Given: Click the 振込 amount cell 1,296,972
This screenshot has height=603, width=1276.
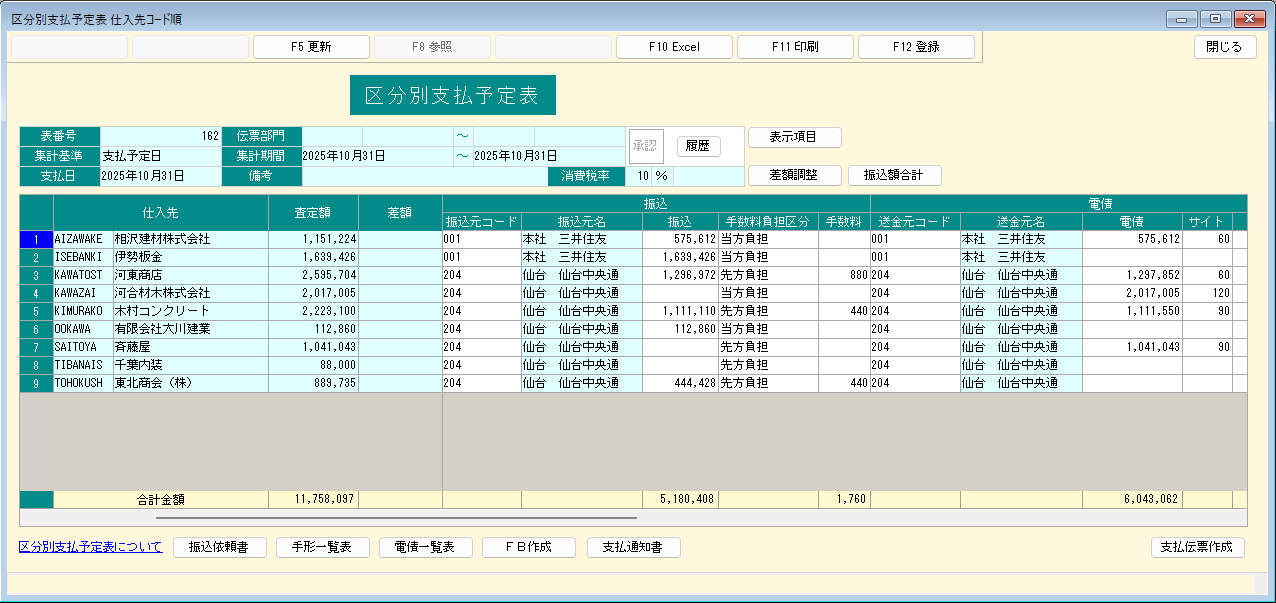Looking at the screenshot, I should click(680, 276).
